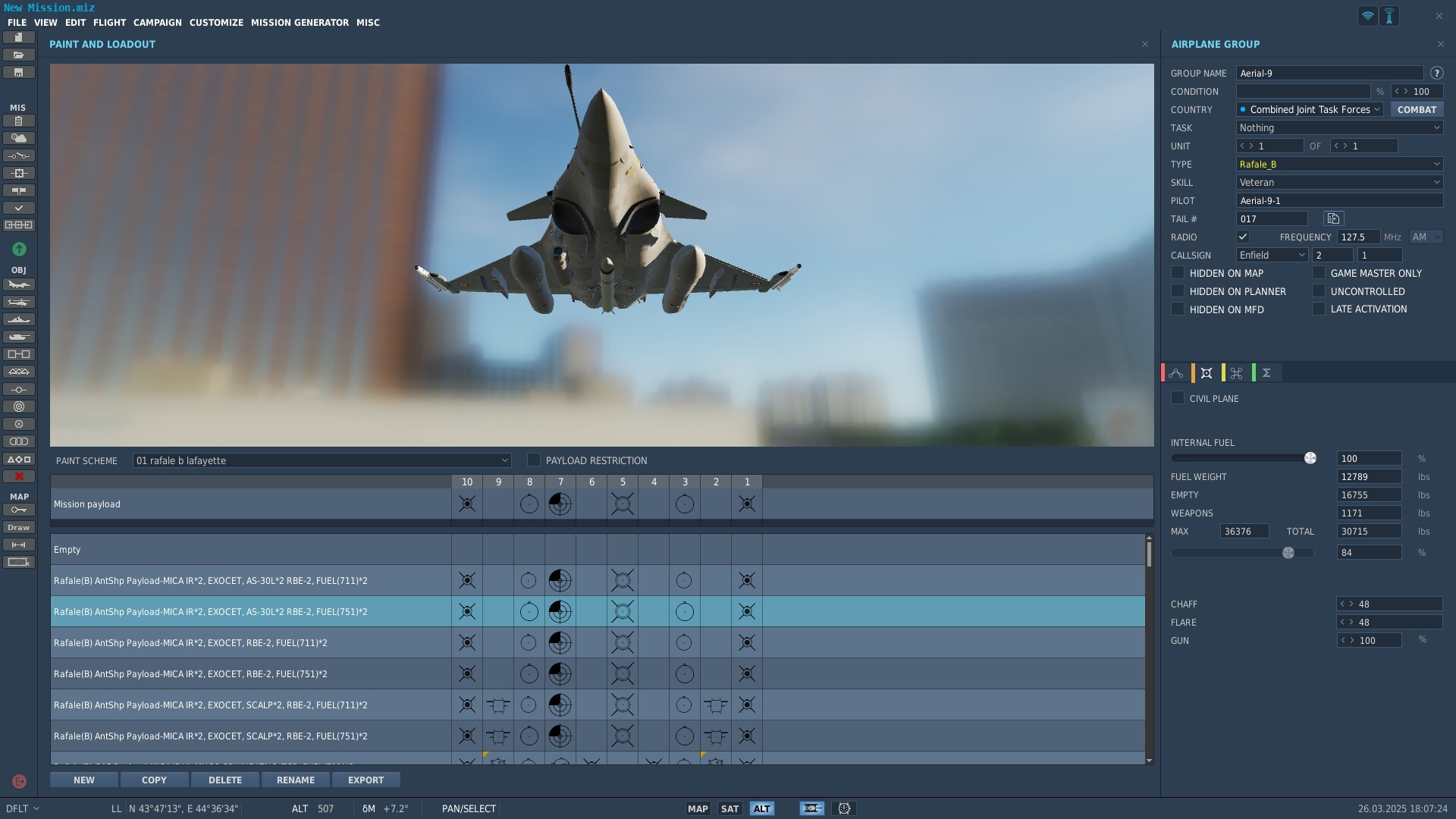Image resolution: width=1456 pixels, height=819 pixels.
Task: Enable UNCONTROLLED checkbox
Action: (x=1319, y=290)
